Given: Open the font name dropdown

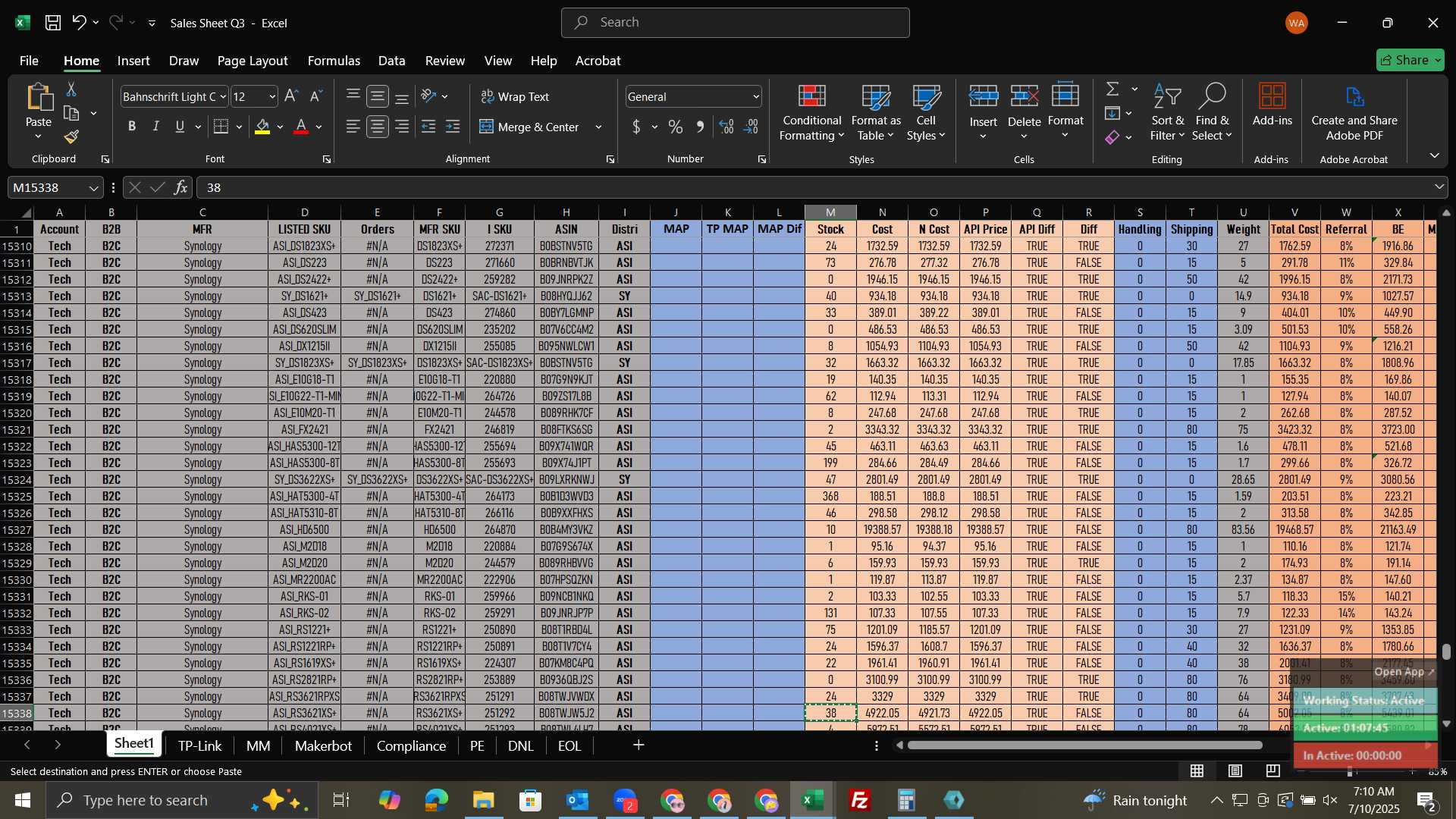Looking at the screenshot, I should pos(223,97).
